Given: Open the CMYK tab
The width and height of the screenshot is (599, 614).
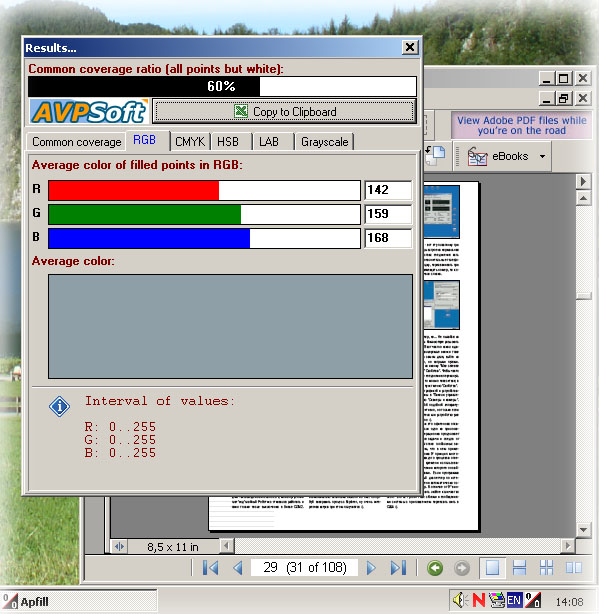Looking at the screenshot, I should coord(190,142).
